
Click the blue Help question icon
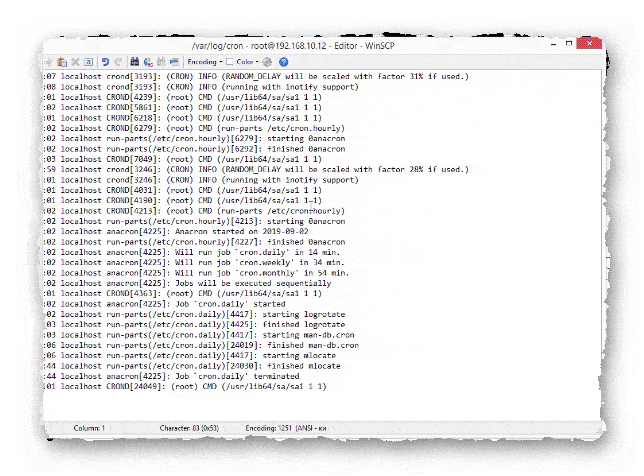pos(283,61)
